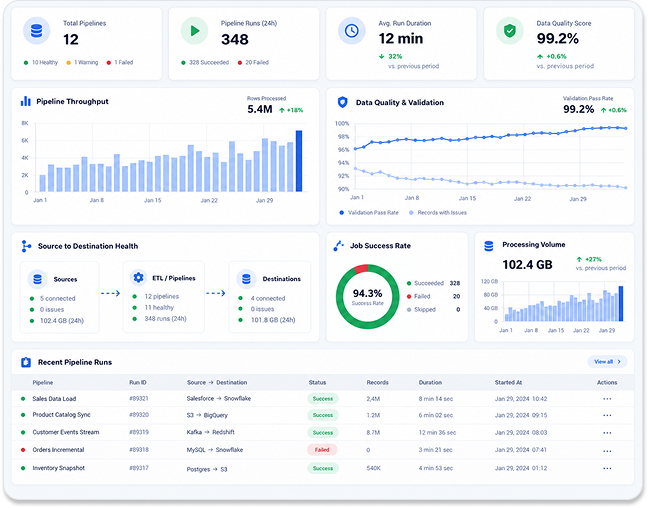Sort by the Started At column header
Screen dimensions: 648x508
click(508, 383)
